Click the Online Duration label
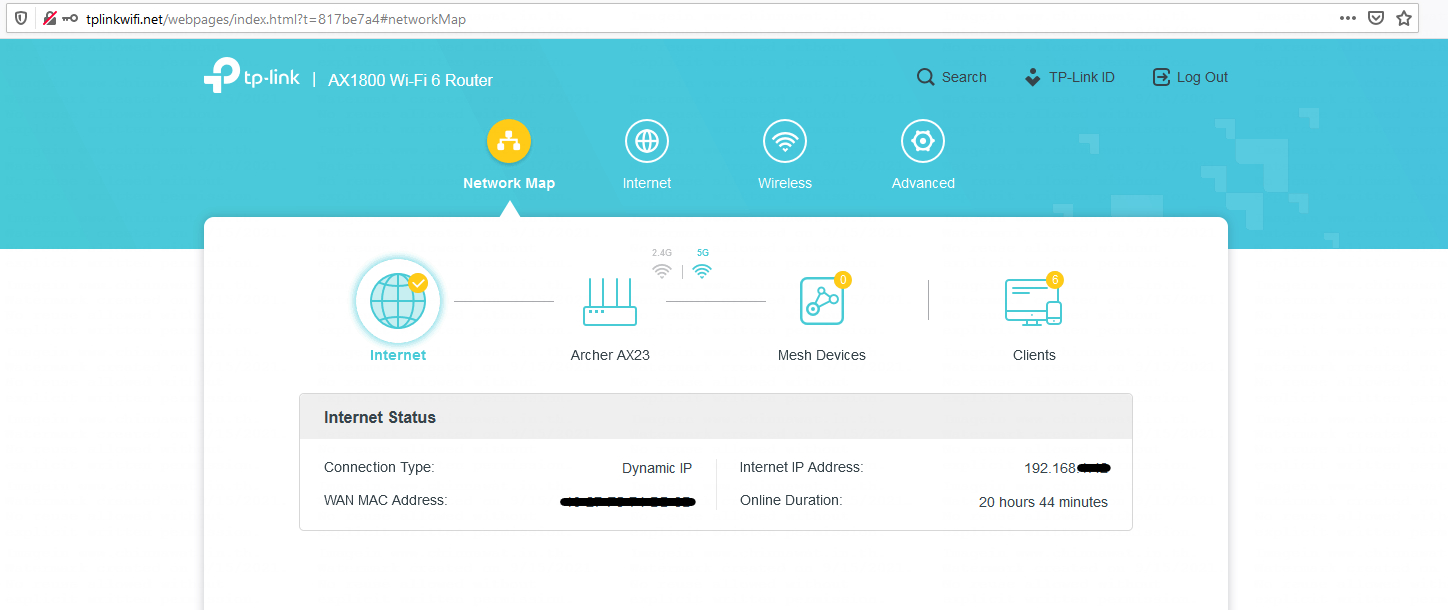 pos(791,500)
